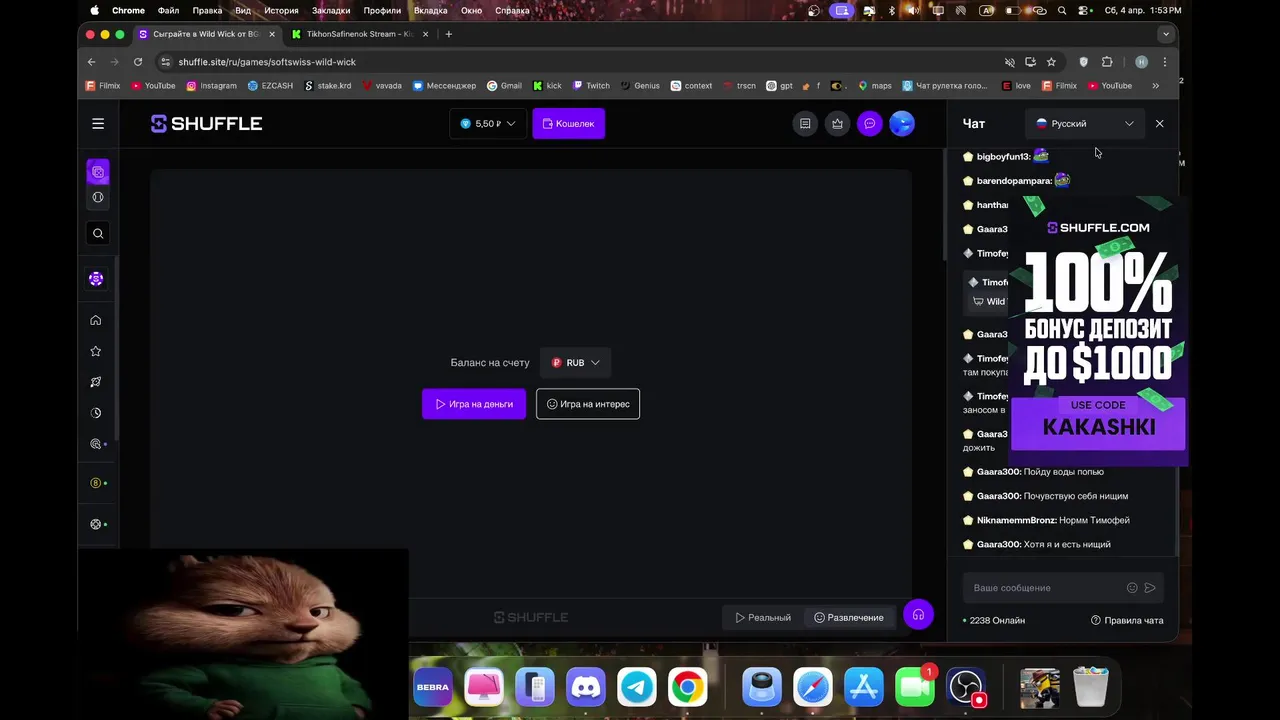Click the chat message input field
The image size is (1280, 720).
point(1045,588)
